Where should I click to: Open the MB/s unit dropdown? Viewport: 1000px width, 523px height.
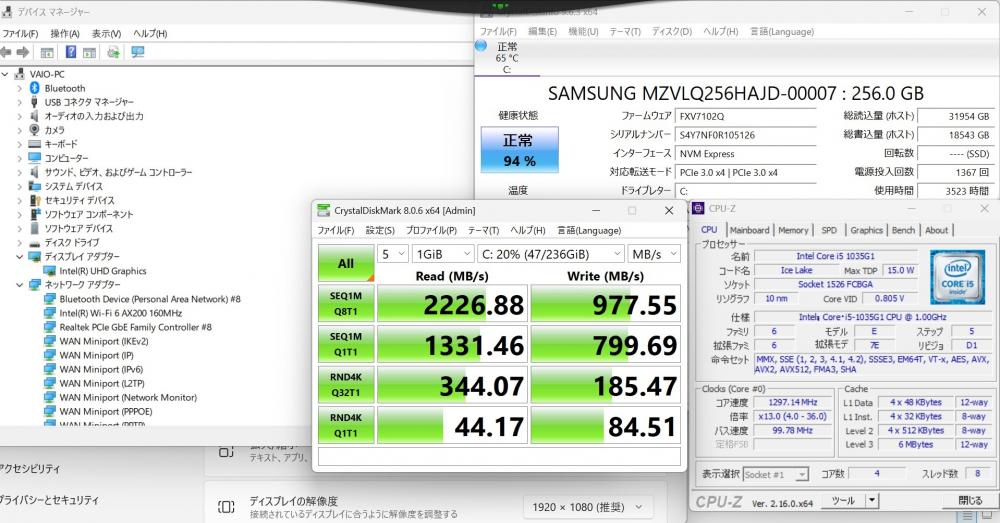(654, 254)
